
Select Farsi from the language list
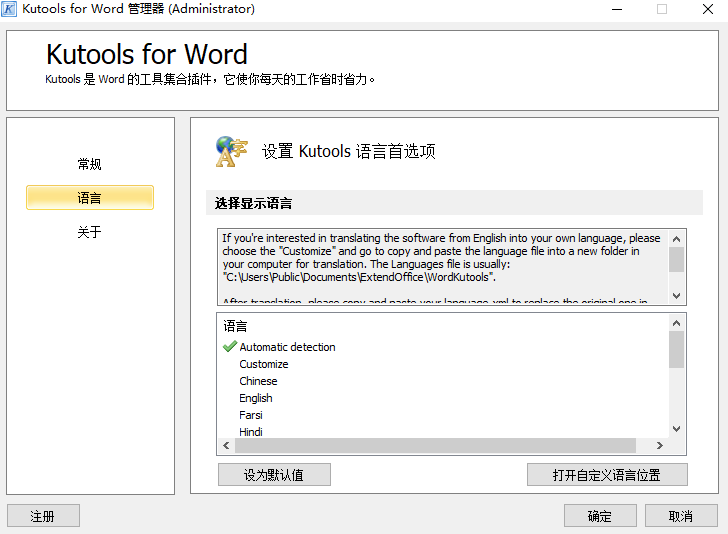click(x=251, y=415)
